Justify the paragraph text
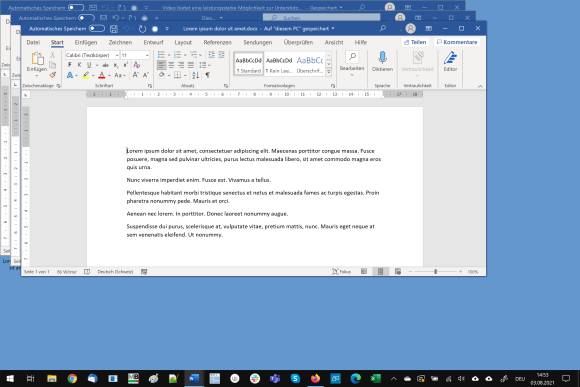 [x=191, y=65]
